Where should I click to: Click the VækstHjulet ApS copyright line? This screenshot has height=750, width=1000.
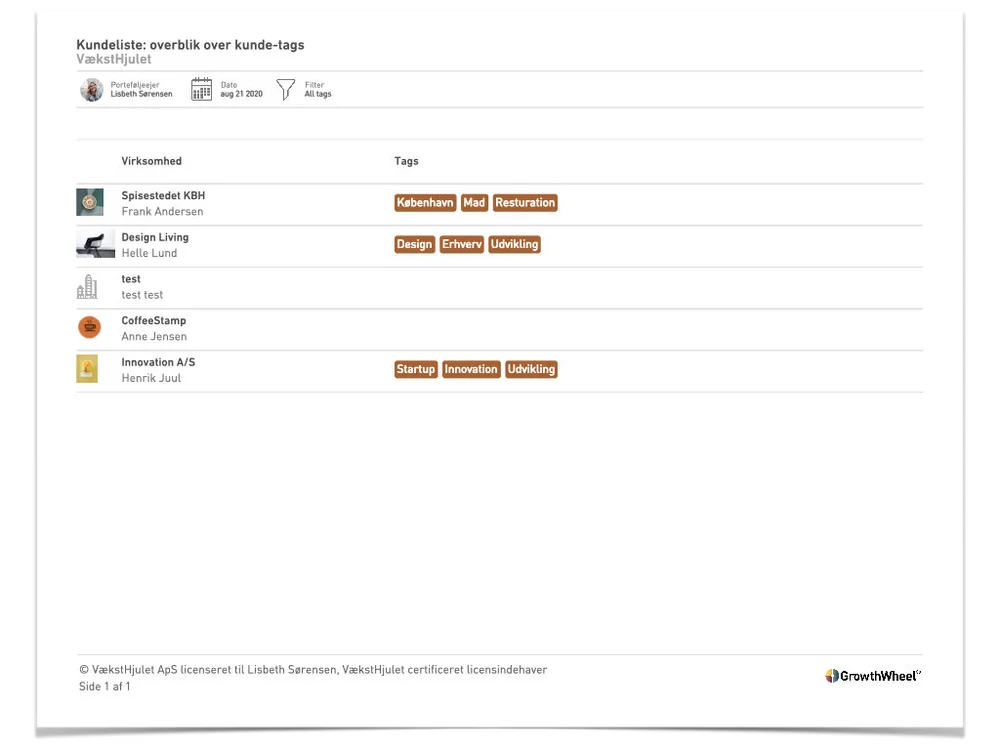313,670
